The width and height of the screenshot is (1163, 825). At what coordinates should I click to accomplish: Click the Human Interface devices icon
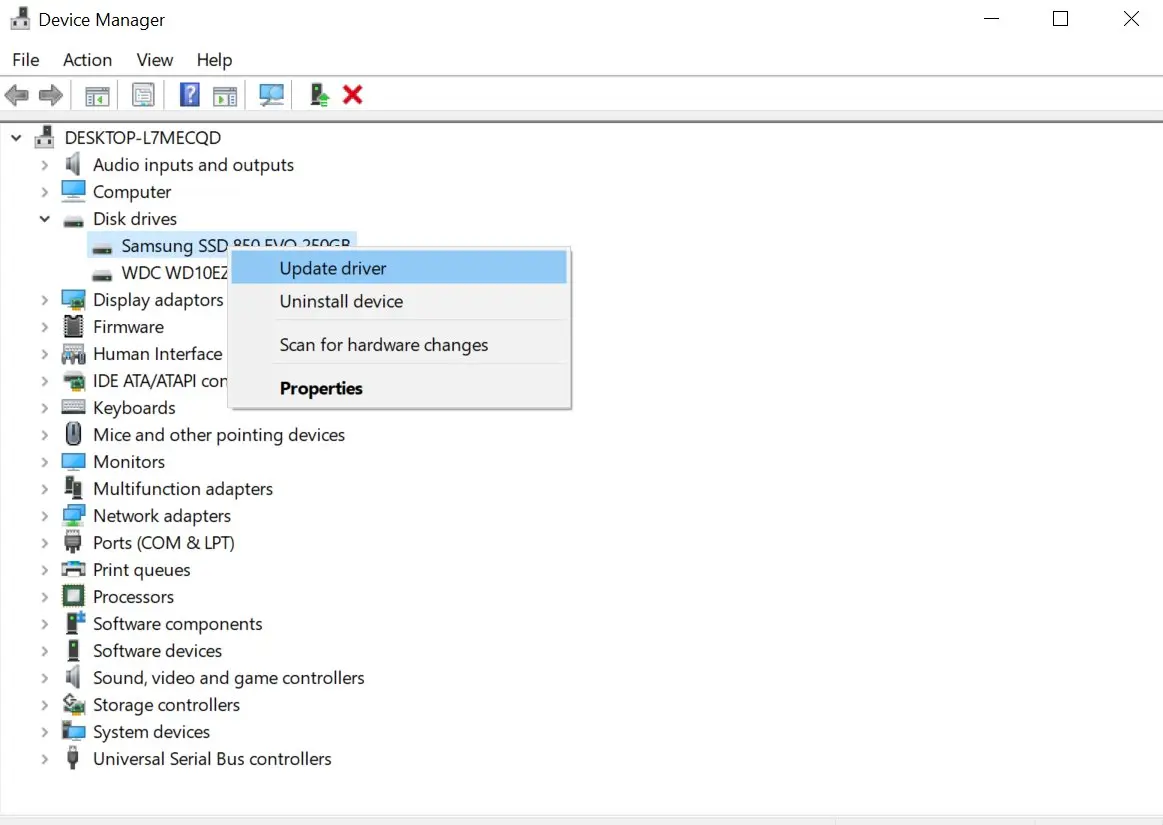tap(73, 354)
